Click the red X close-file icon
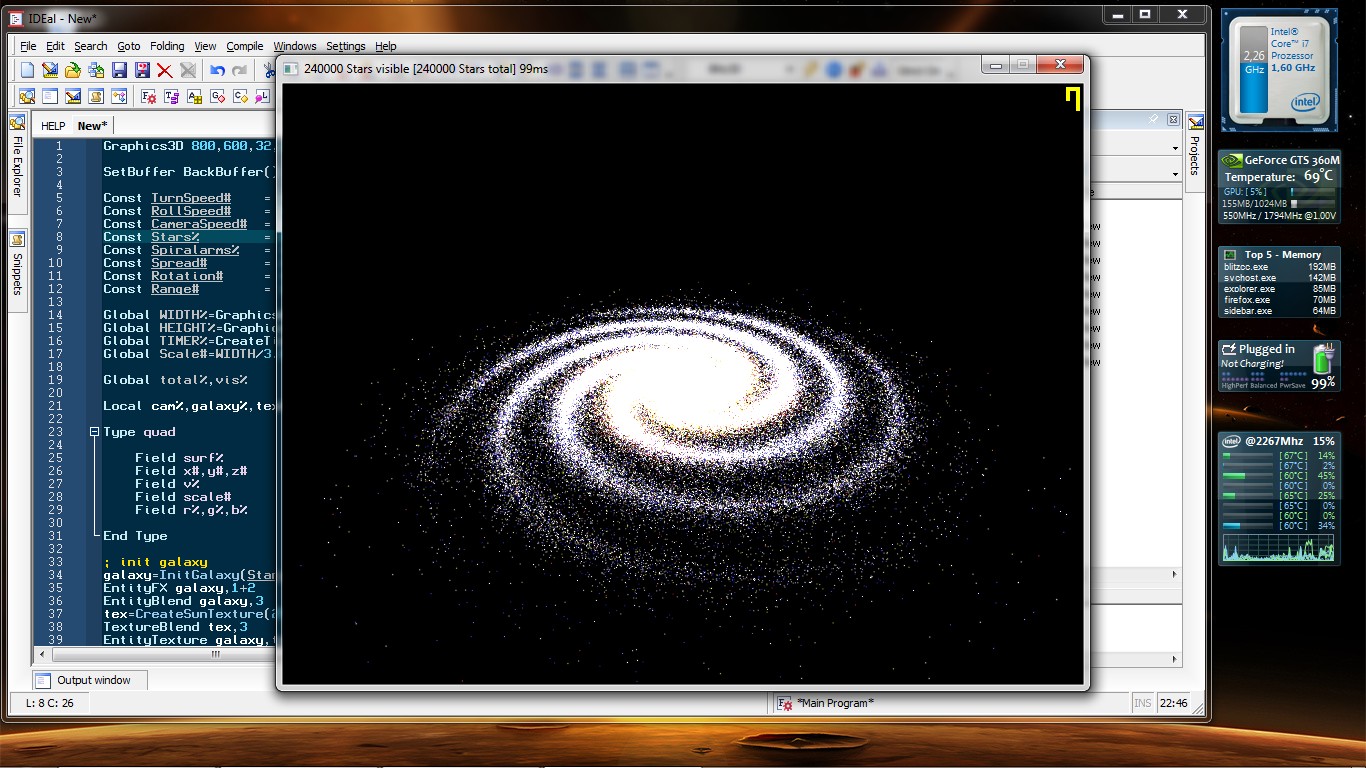This screenshot has width=1366, height=768. click(x=165, y=70)
